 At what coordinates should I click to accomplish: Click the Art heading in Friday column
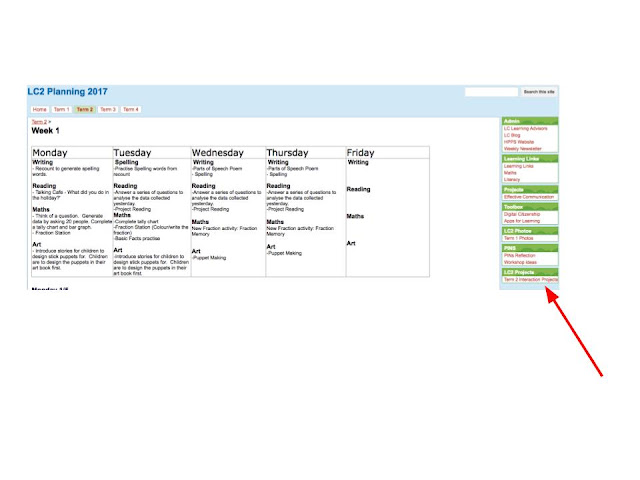(351, 243)
